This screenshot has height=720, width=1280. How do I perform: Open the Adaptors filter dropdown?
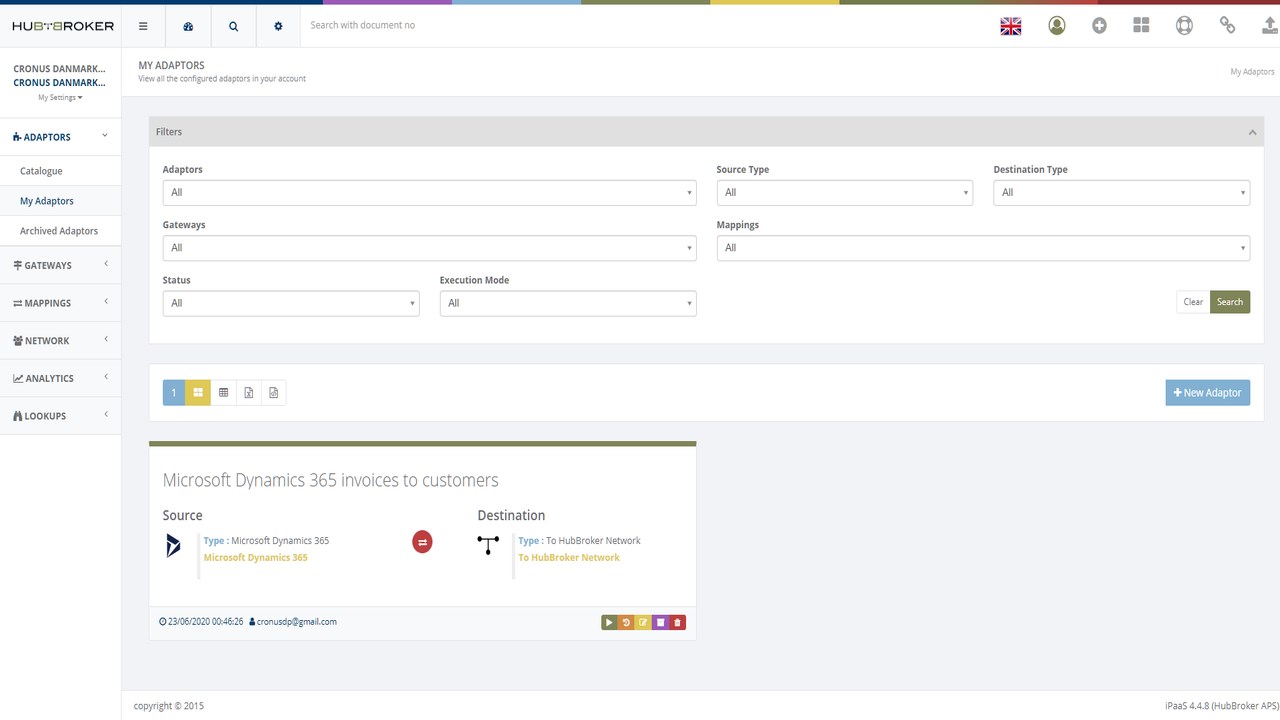(429, 193)
